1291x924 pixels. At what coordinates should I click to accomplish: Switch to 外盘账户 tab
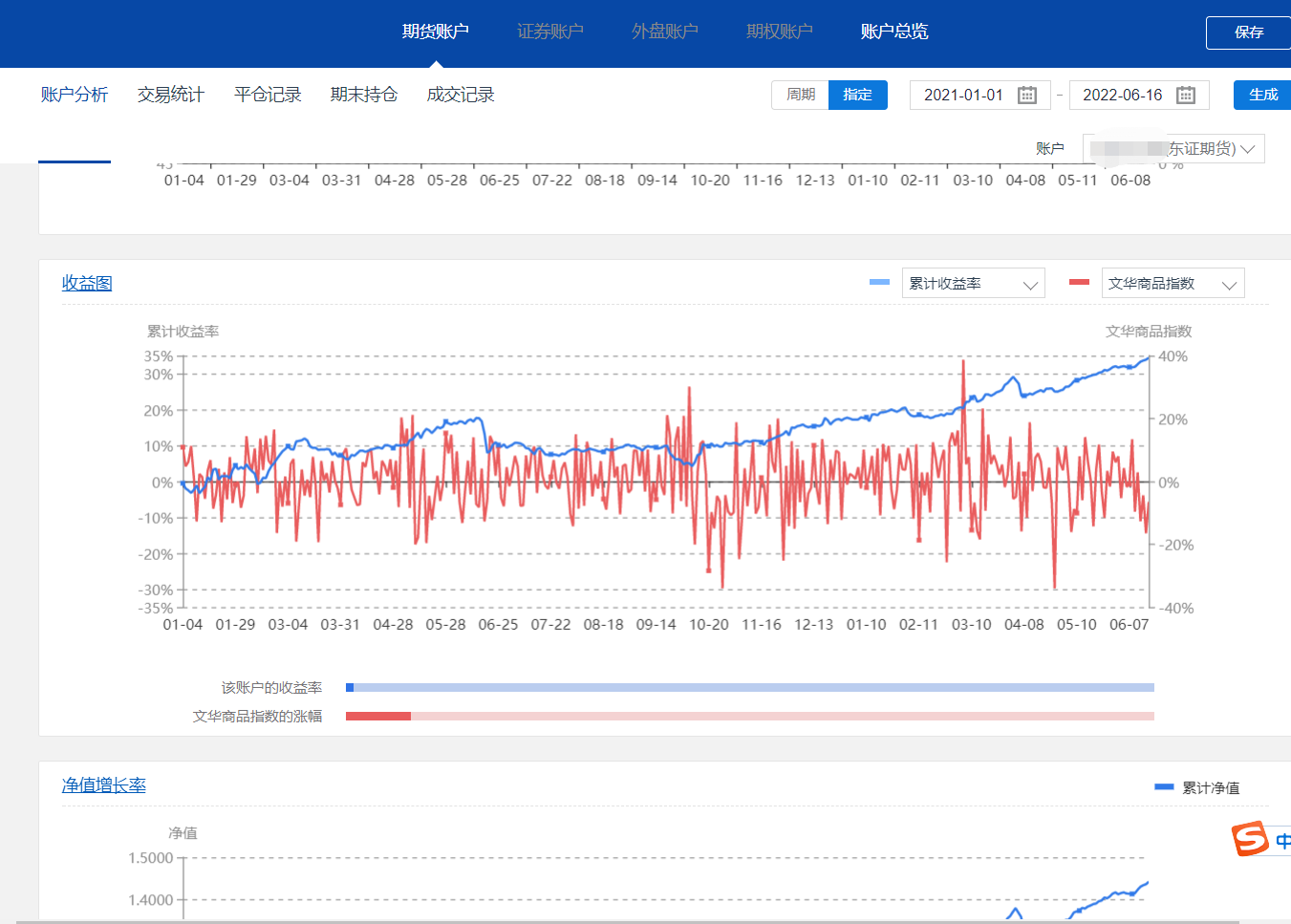click(665, 32)
